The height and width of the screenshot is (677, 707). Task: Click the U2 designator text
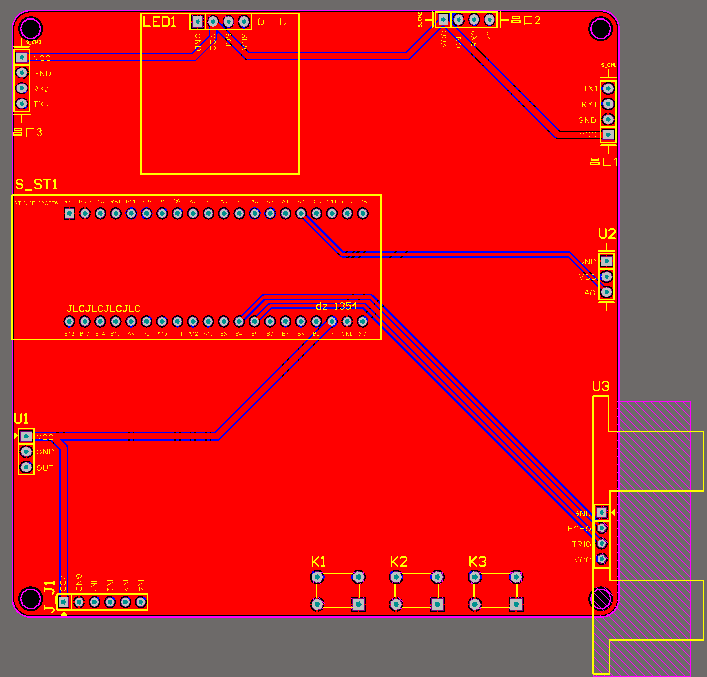pos(607,234)
